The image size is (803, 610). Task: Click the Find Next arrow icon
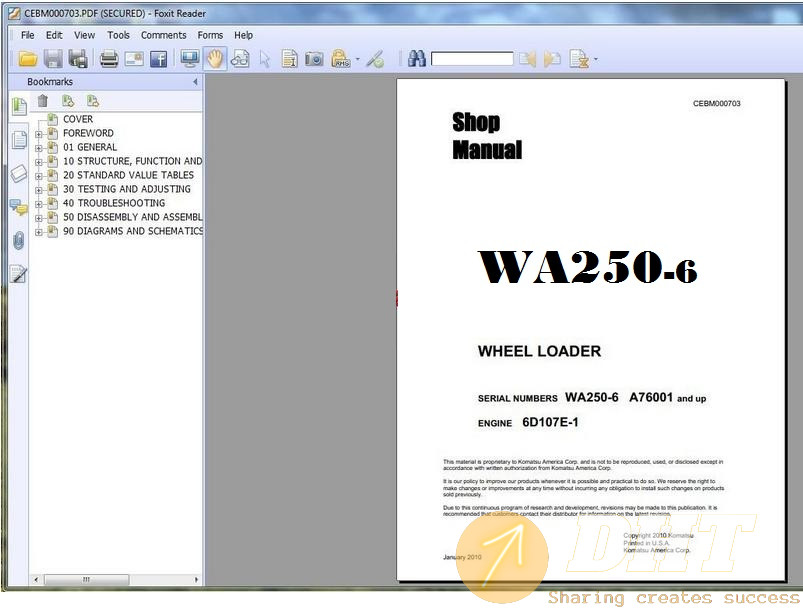[x=552, y=59]
